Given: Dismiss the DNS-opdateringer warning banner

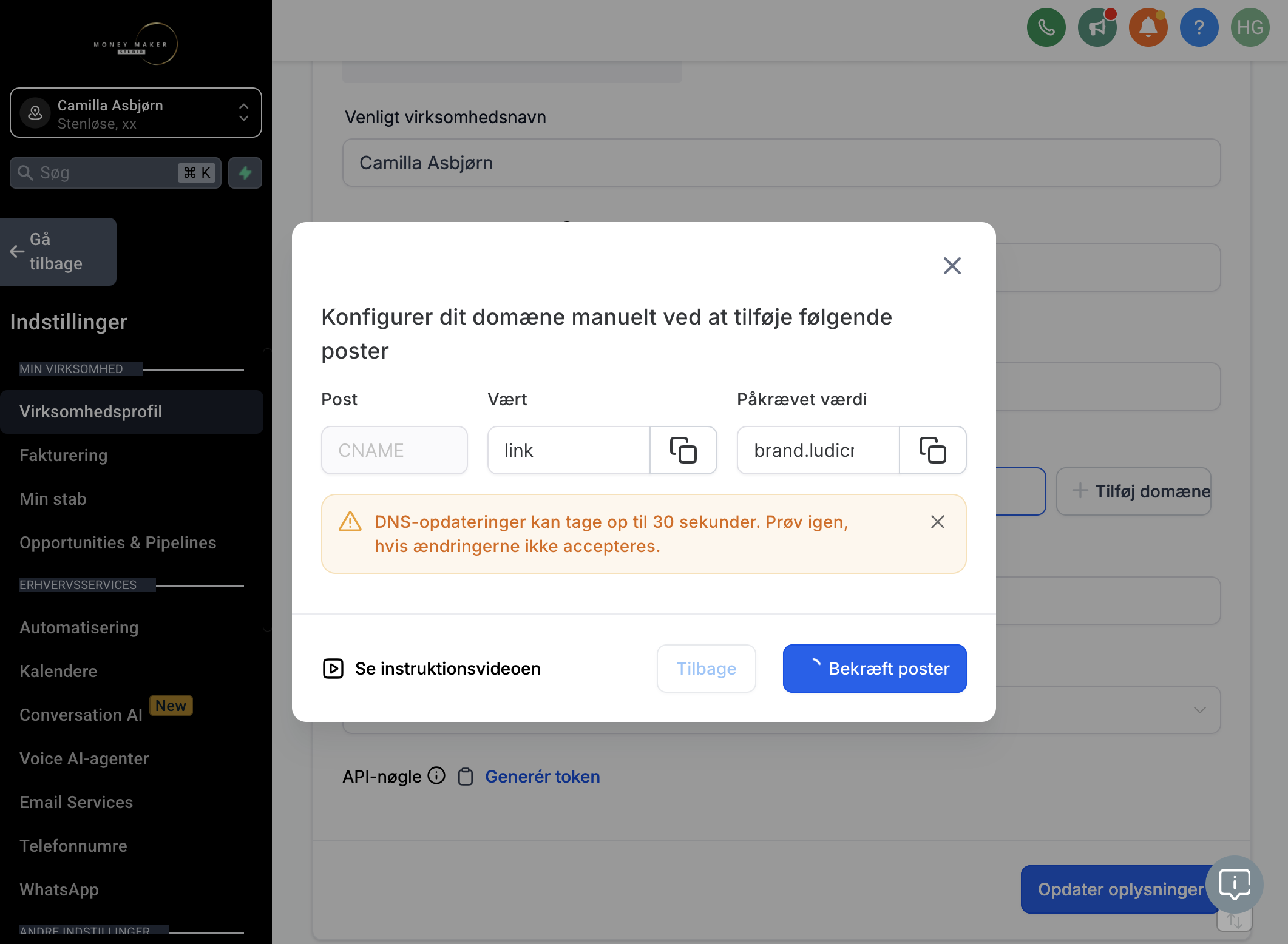Looking at the screenshot, I should 937,522.
